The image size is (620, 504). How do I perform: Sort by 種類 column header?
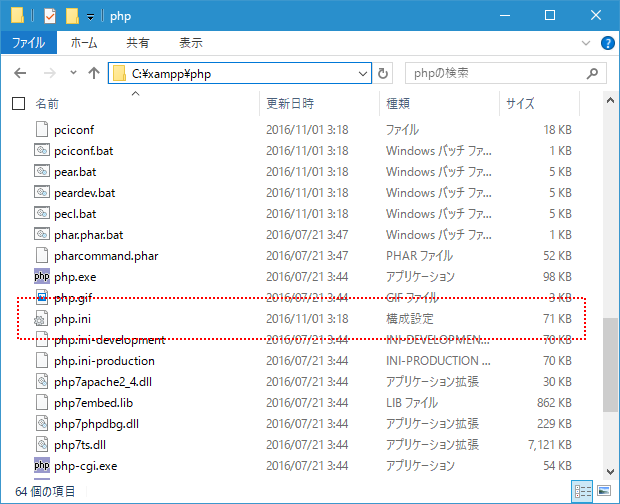tap(398, 104)
